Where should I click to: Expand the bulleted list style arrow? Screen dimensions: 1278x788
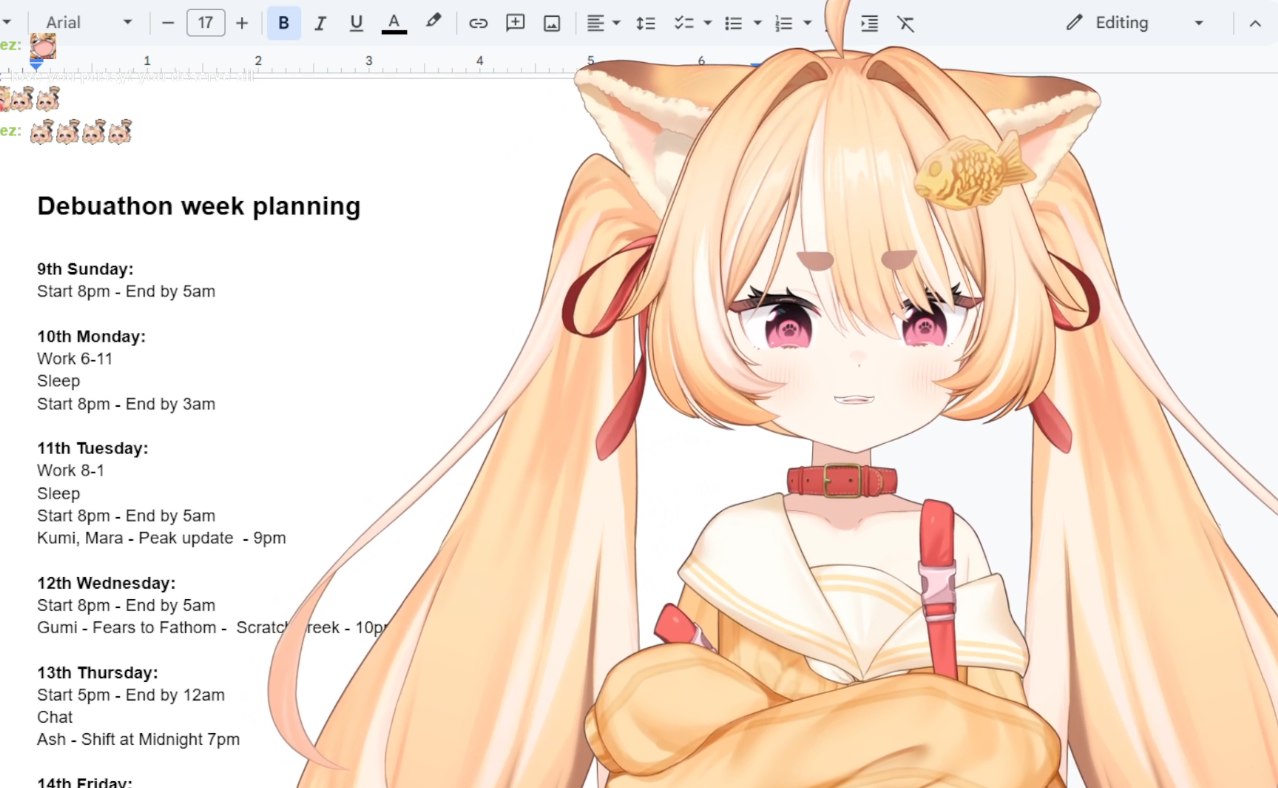click(x=757, y=23)
